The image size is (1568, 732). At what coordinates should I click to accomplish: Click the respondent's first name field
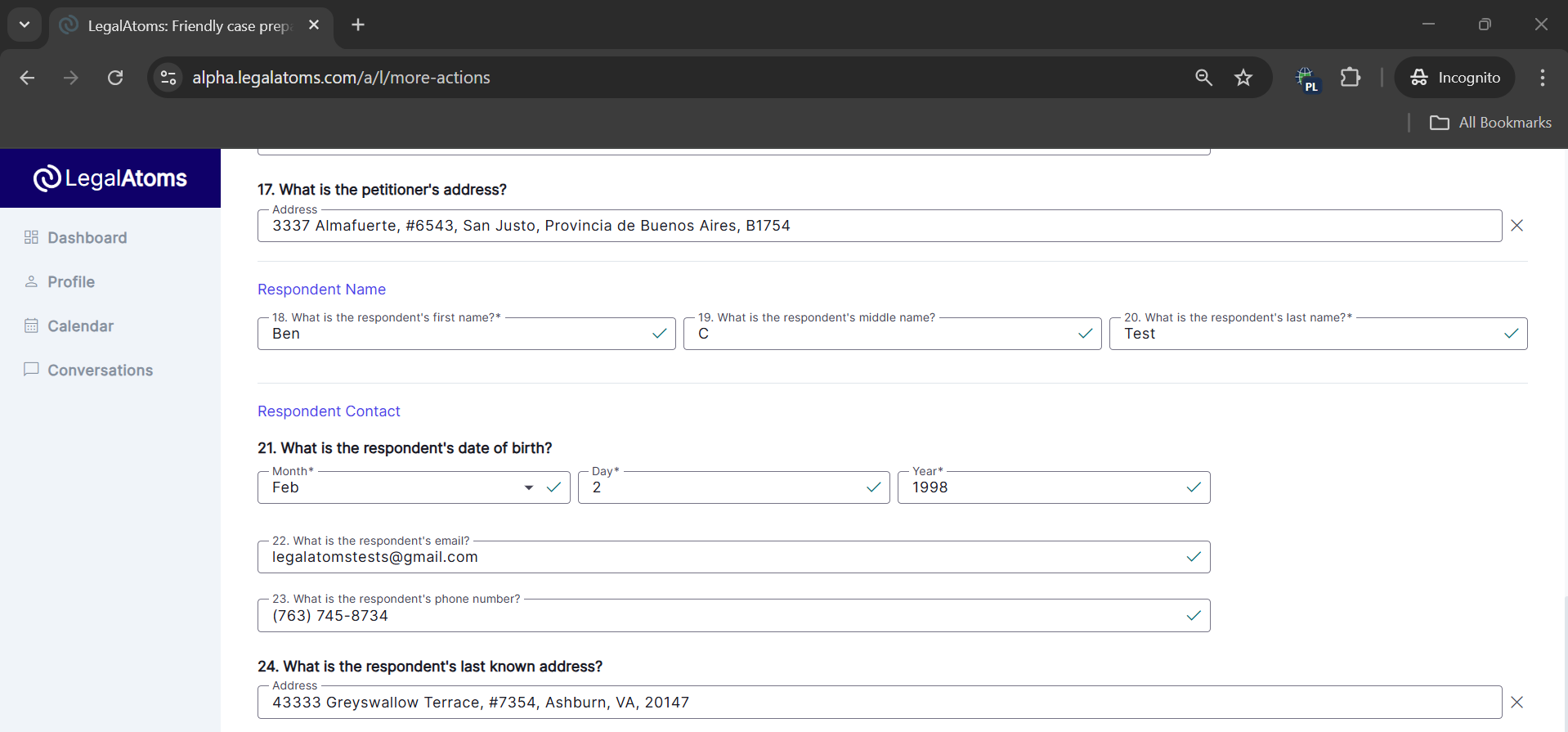pos(458,335)
